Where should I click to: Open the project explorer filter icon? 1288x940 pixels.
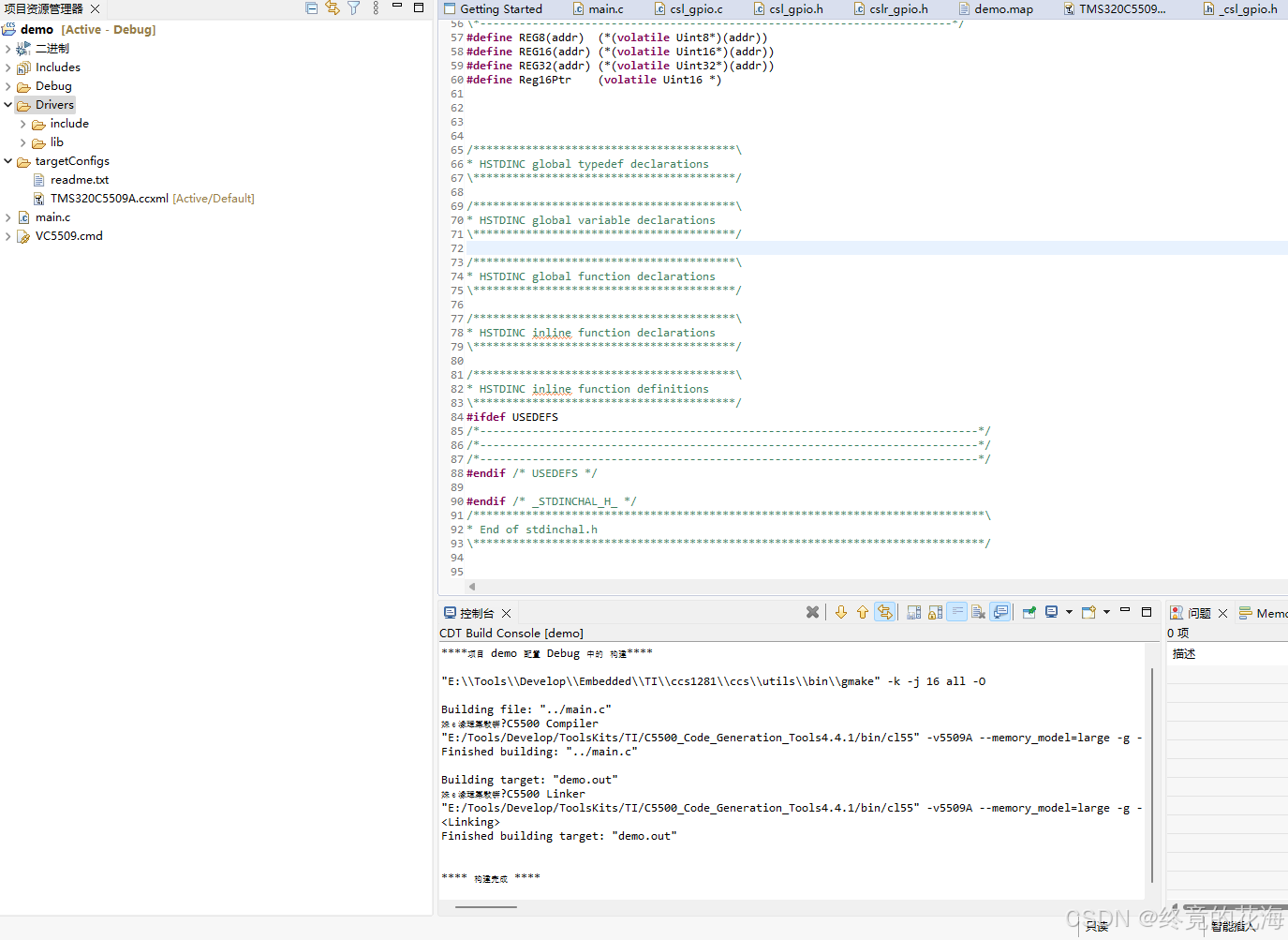pos(354,7)
